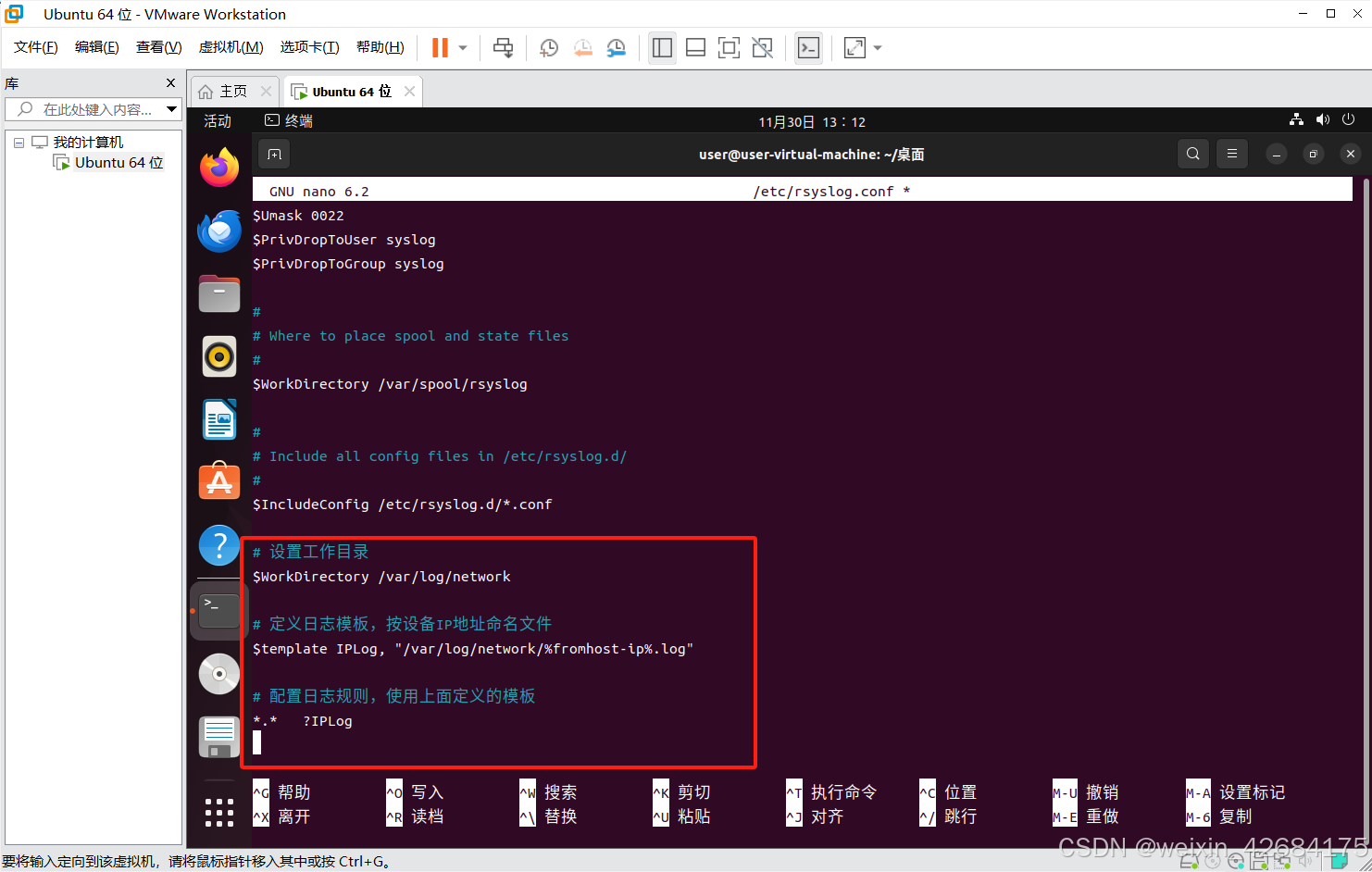1372x872 pixels.
Task: Open Thunderbird from the dock
Action: (x=218, y=230)
